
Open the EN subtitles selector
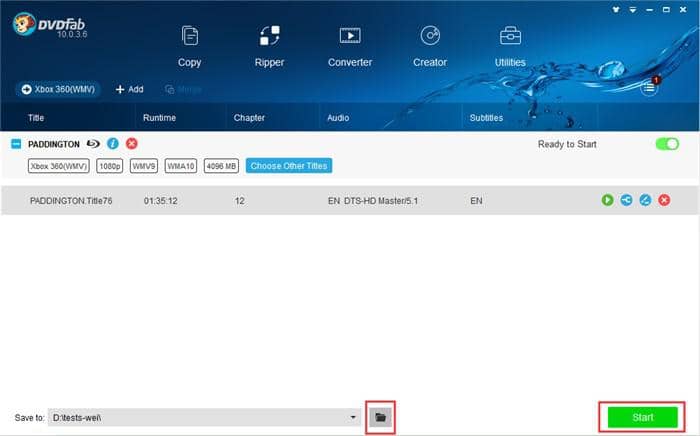click(476, 201)
